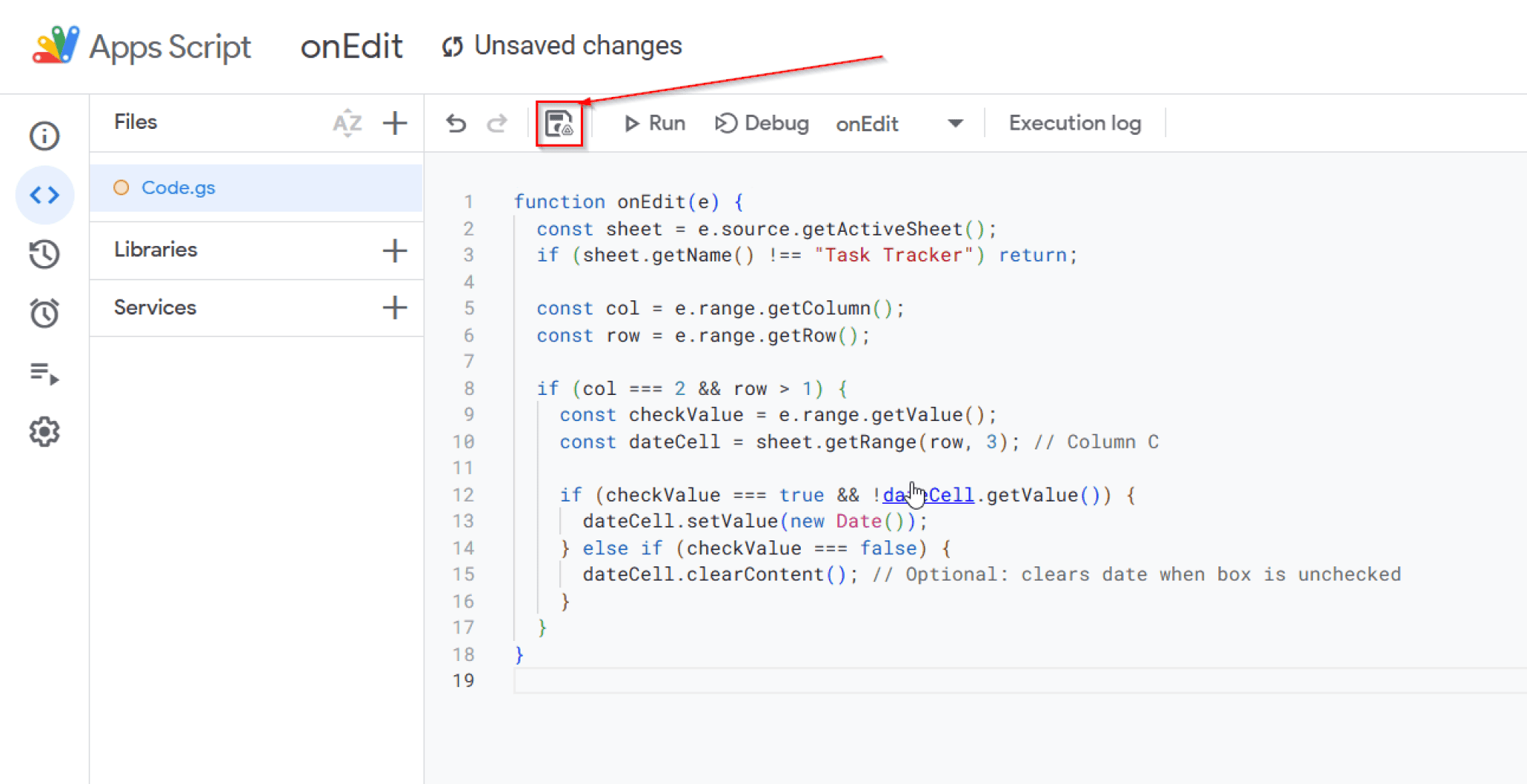1527x784 pixels.
Task: Open the Editor code icon in sidebar
Action: pyautogui.click(x=44, y=195)
